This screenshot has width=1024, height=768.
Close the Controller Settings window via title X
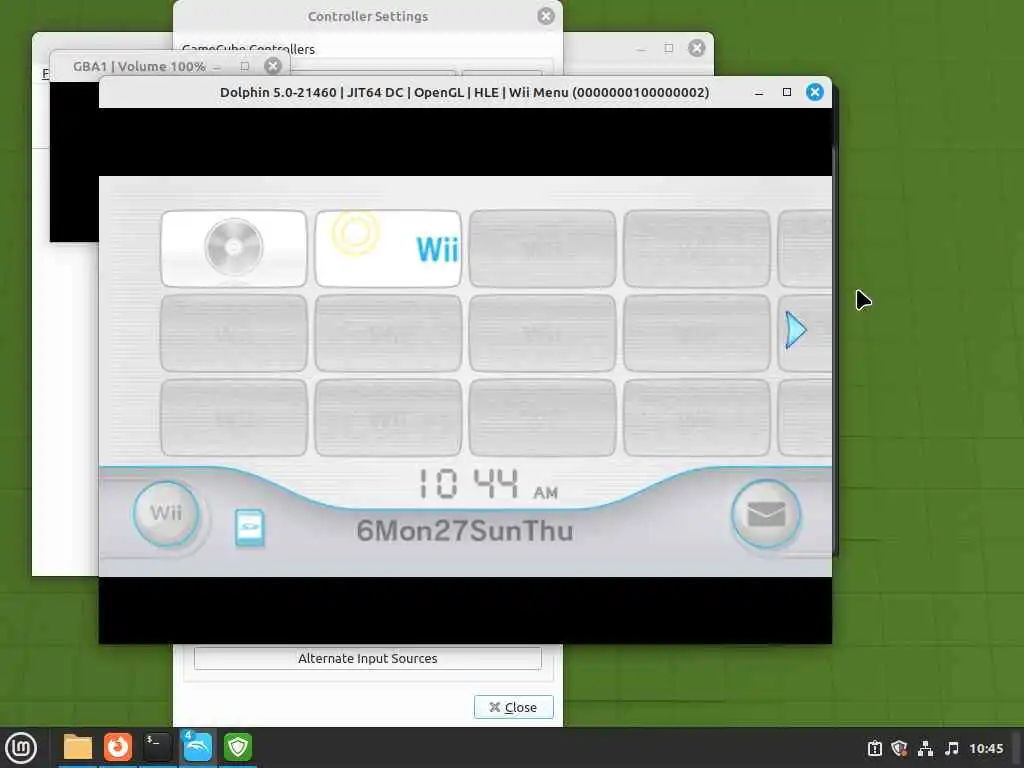pos(546,16)
